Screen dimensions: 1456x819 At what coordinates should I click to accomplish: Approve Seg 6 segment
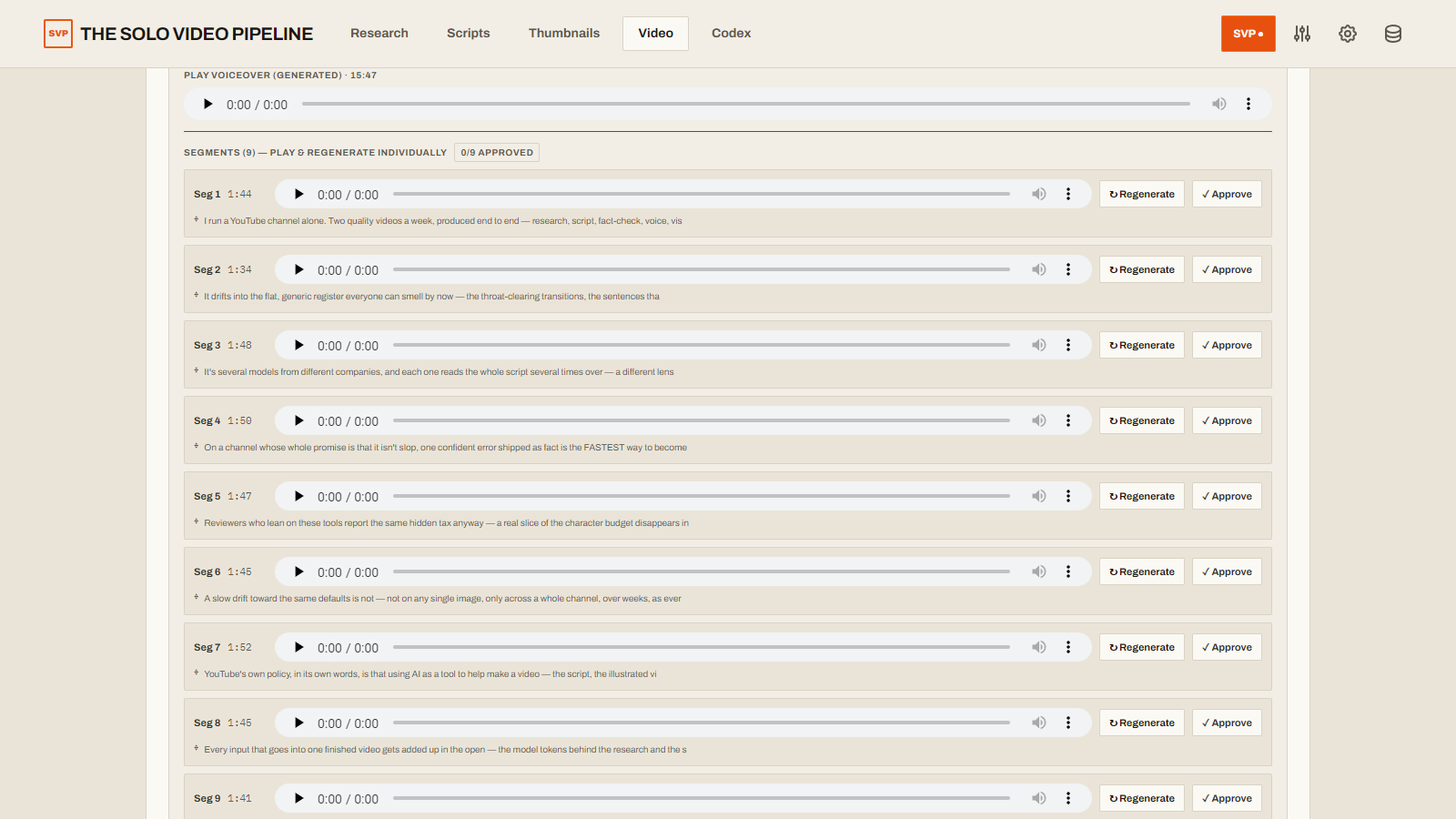(x=1227, y=571)
